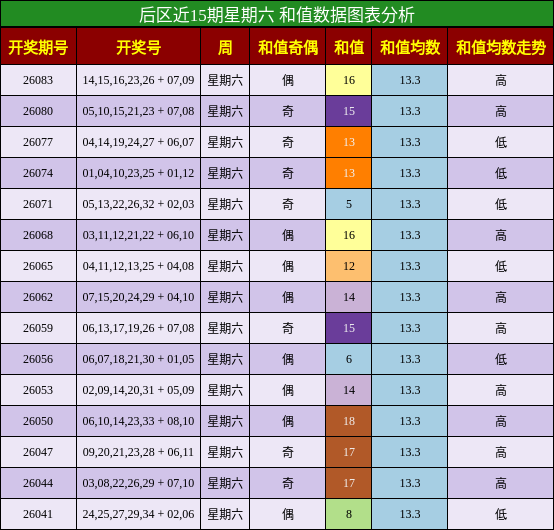554x530 pixels.
Task: Click sum value 17 in row 26047
Action: pyautogui.click(x=349, y=452)
